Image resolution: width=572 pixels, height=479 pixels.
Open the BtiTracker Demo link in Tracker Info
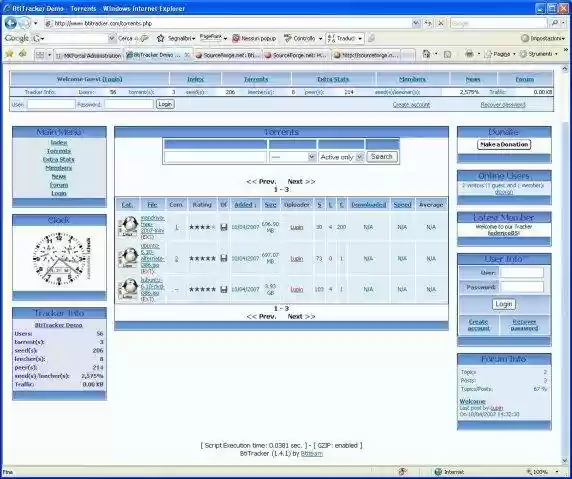point(59,325)
